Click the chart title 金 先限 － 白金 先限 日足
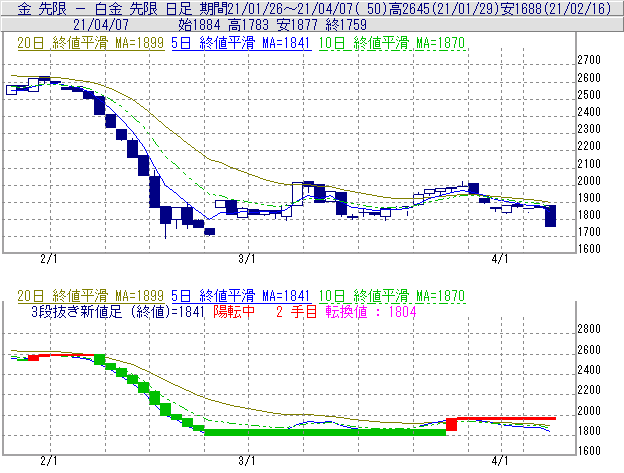The width and height of the screenshot is (624, 473). pyautogui.click(x=105, y=8)
